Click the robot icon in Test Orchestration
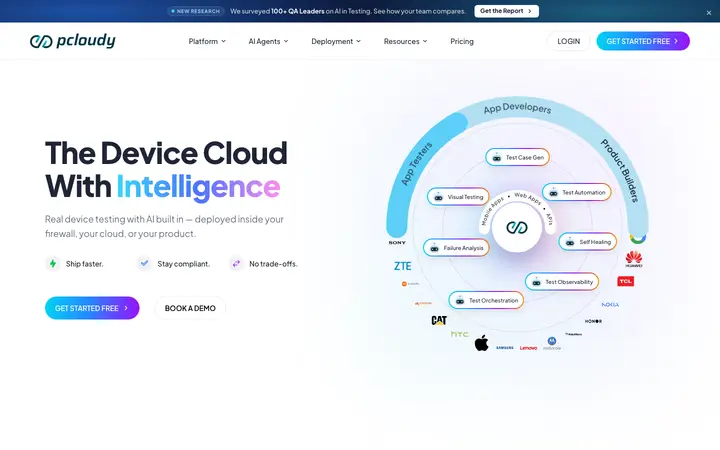The image size is (720, 450). (460, 301)
